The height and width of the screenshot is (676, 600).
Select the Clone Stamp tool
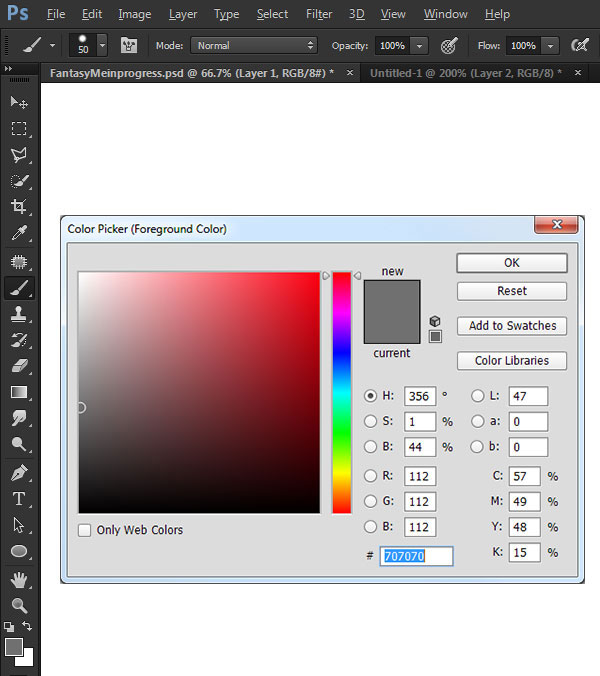tap(19, 314)
